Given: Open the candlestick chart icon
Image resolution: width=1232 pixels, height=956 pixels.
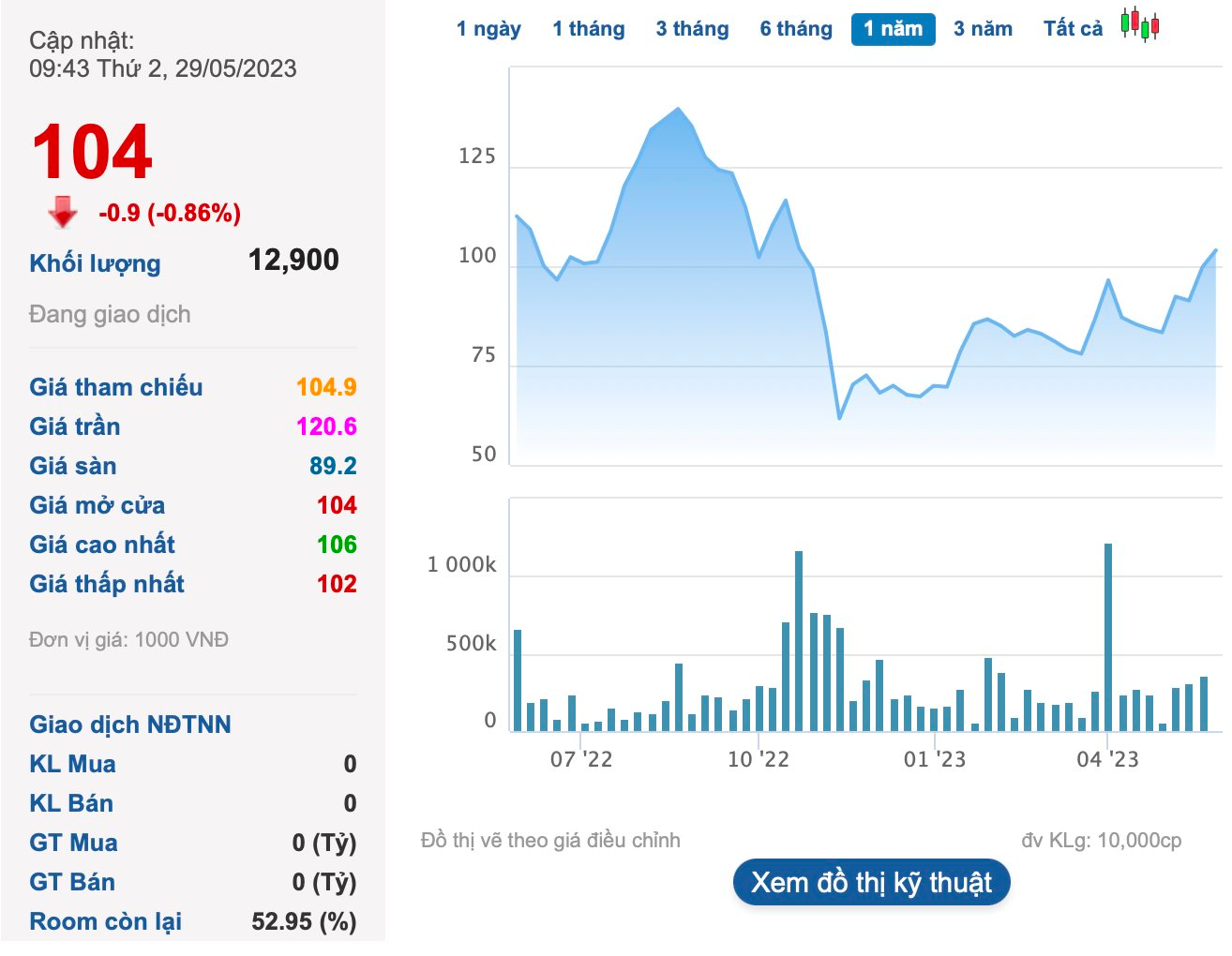Looking at the screenshot, I should click(x=1140, y=24).
